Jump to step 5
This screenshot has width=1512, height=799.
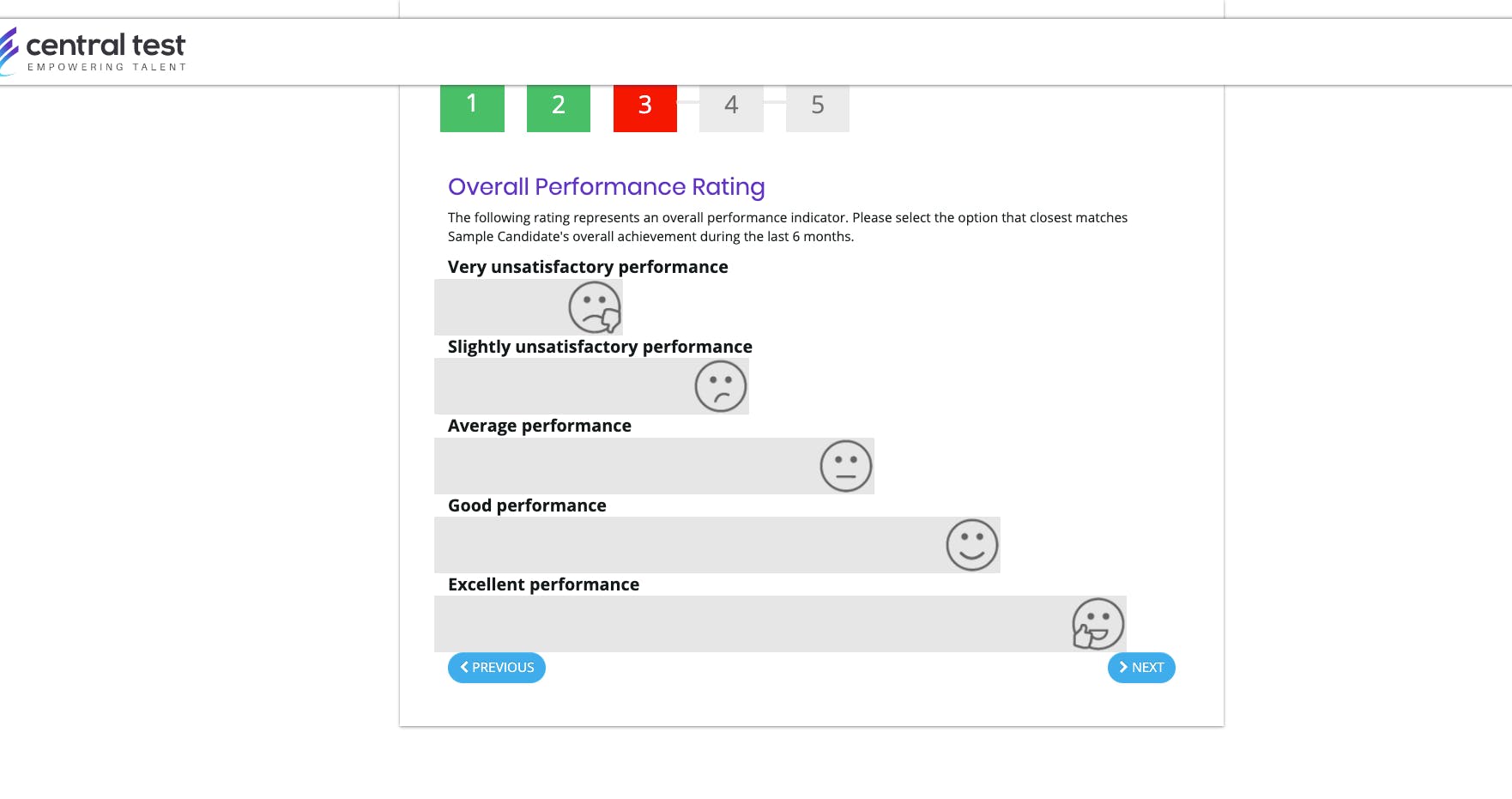[818, 108]
